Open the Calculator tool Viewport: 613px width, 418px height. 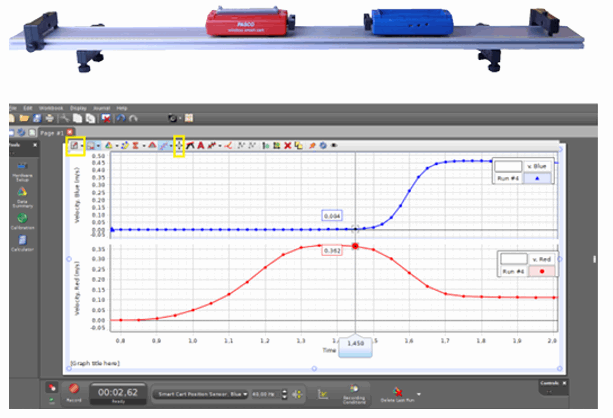point(21,241)
